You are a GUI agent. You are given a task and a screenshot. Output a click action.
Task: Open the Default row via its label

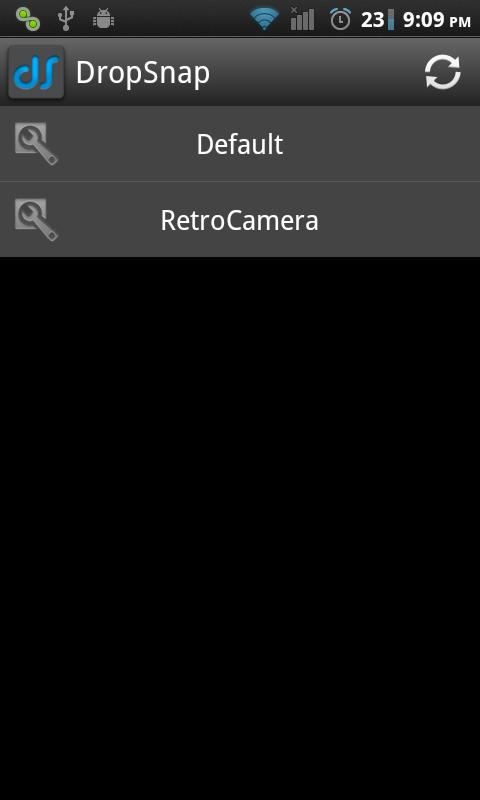240,144
